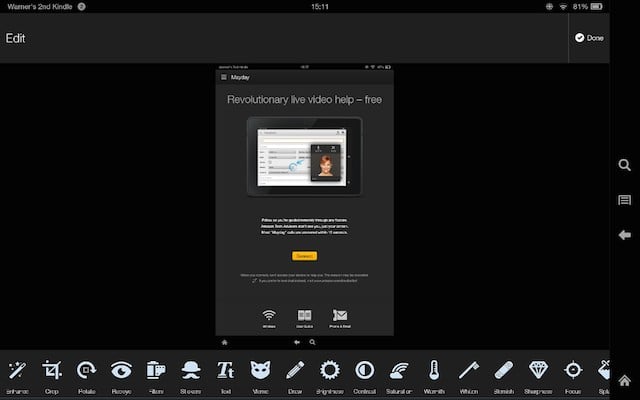Select the Blemish bandage tool

tap(504, 377)
